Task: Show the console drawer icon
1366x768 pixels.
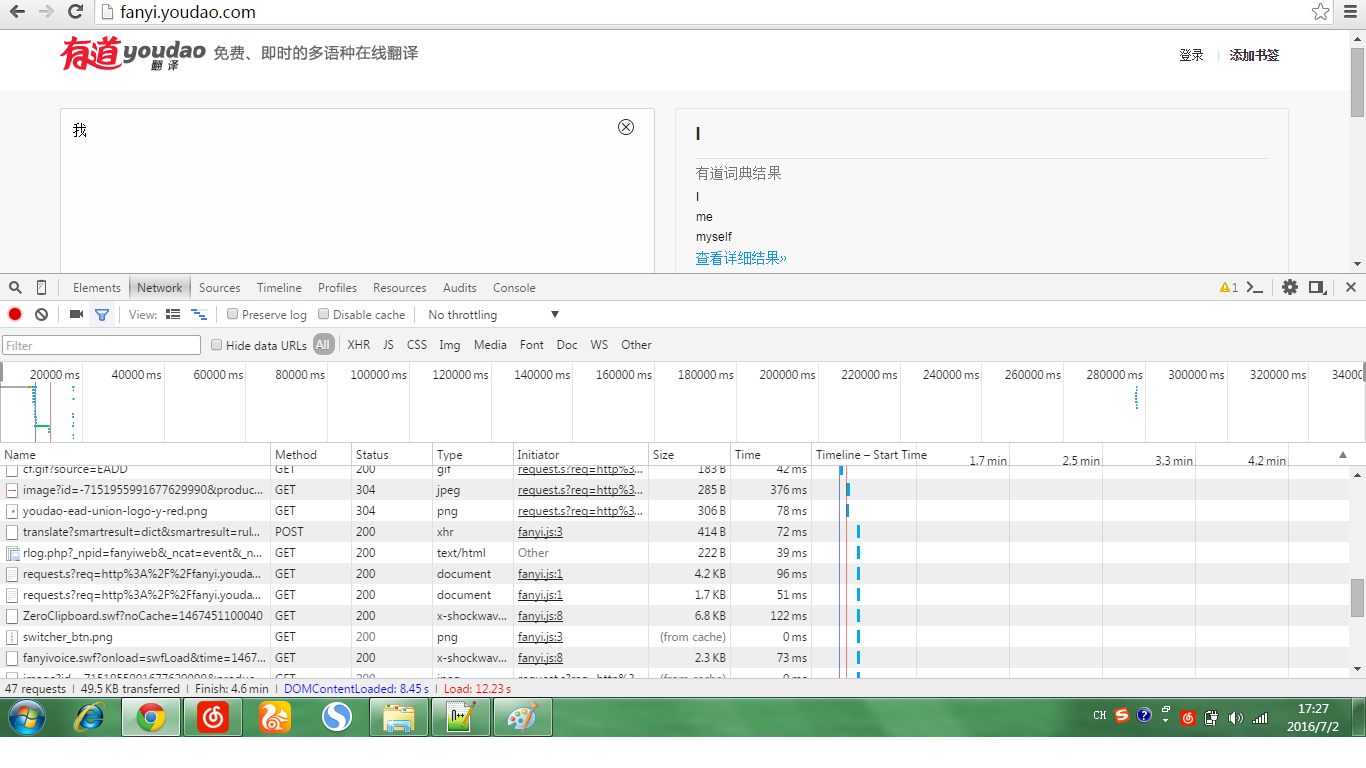Action: (x=1255, y=288)
